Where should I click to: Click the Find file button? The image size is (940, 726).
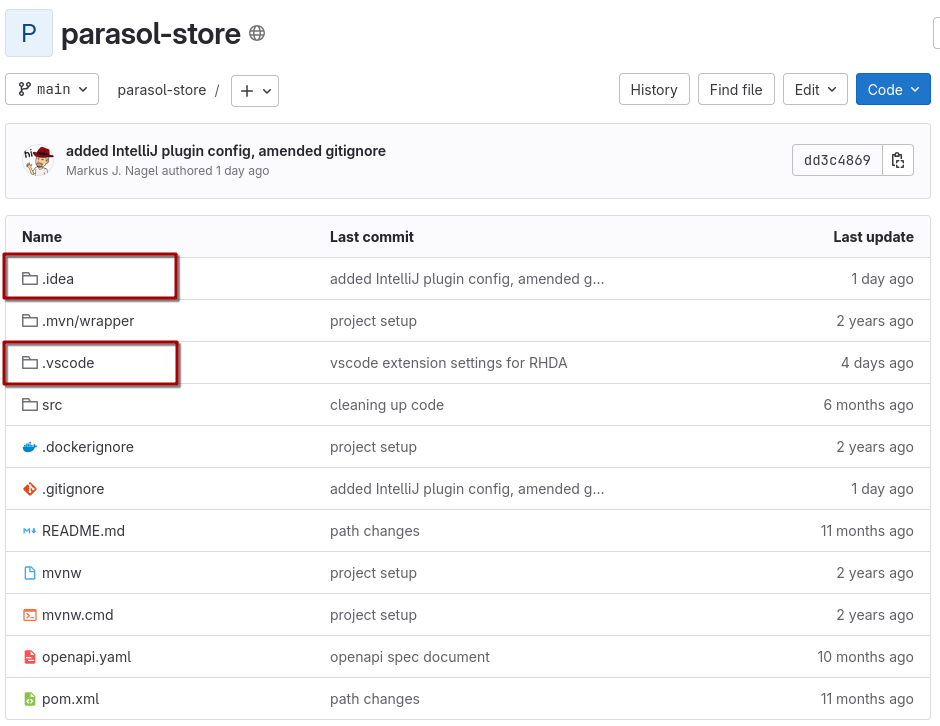point(736,89)
